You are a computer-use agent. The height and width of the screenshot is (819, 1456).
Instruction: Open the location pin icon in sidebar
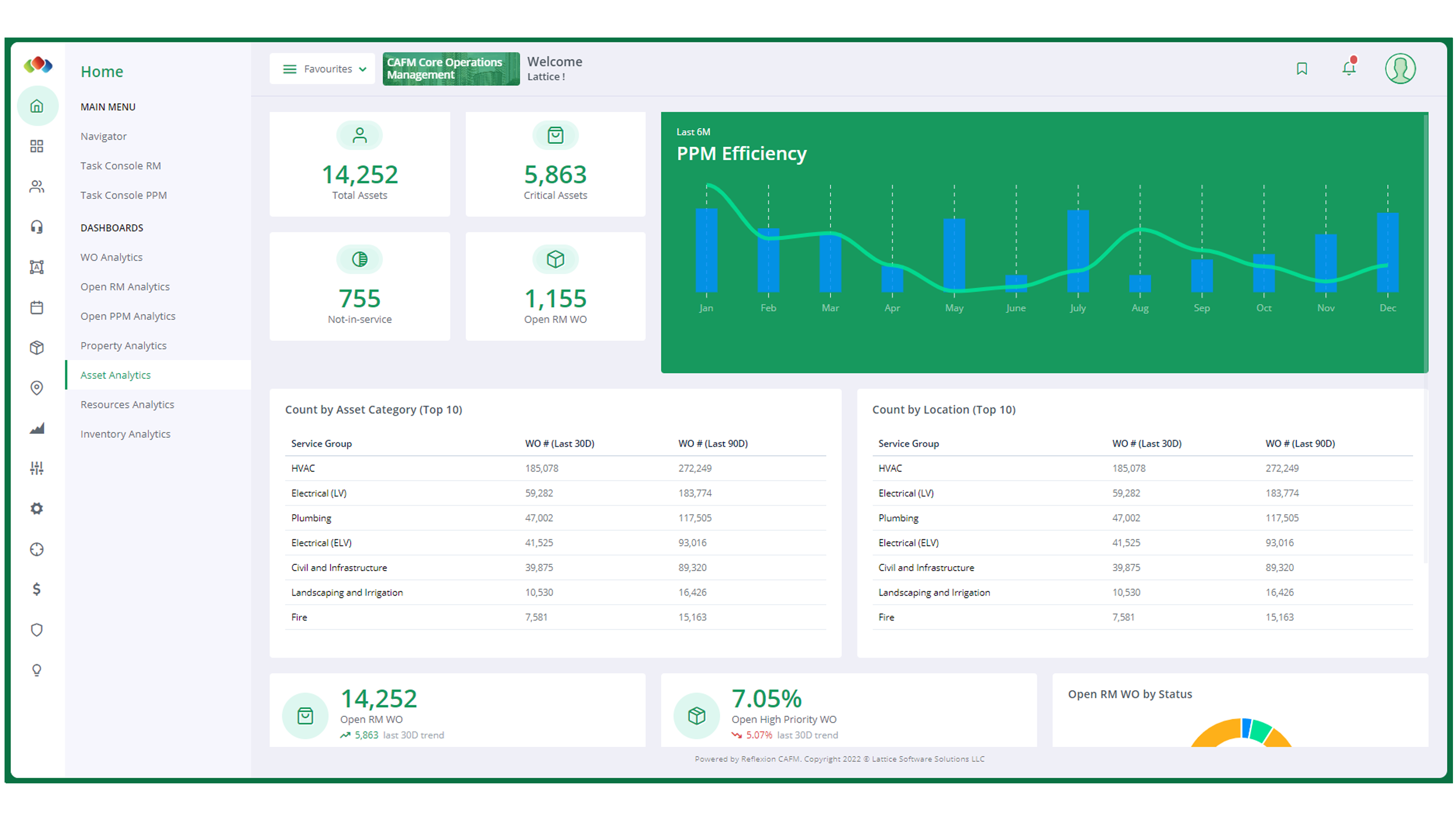click(x=37, y=388)
